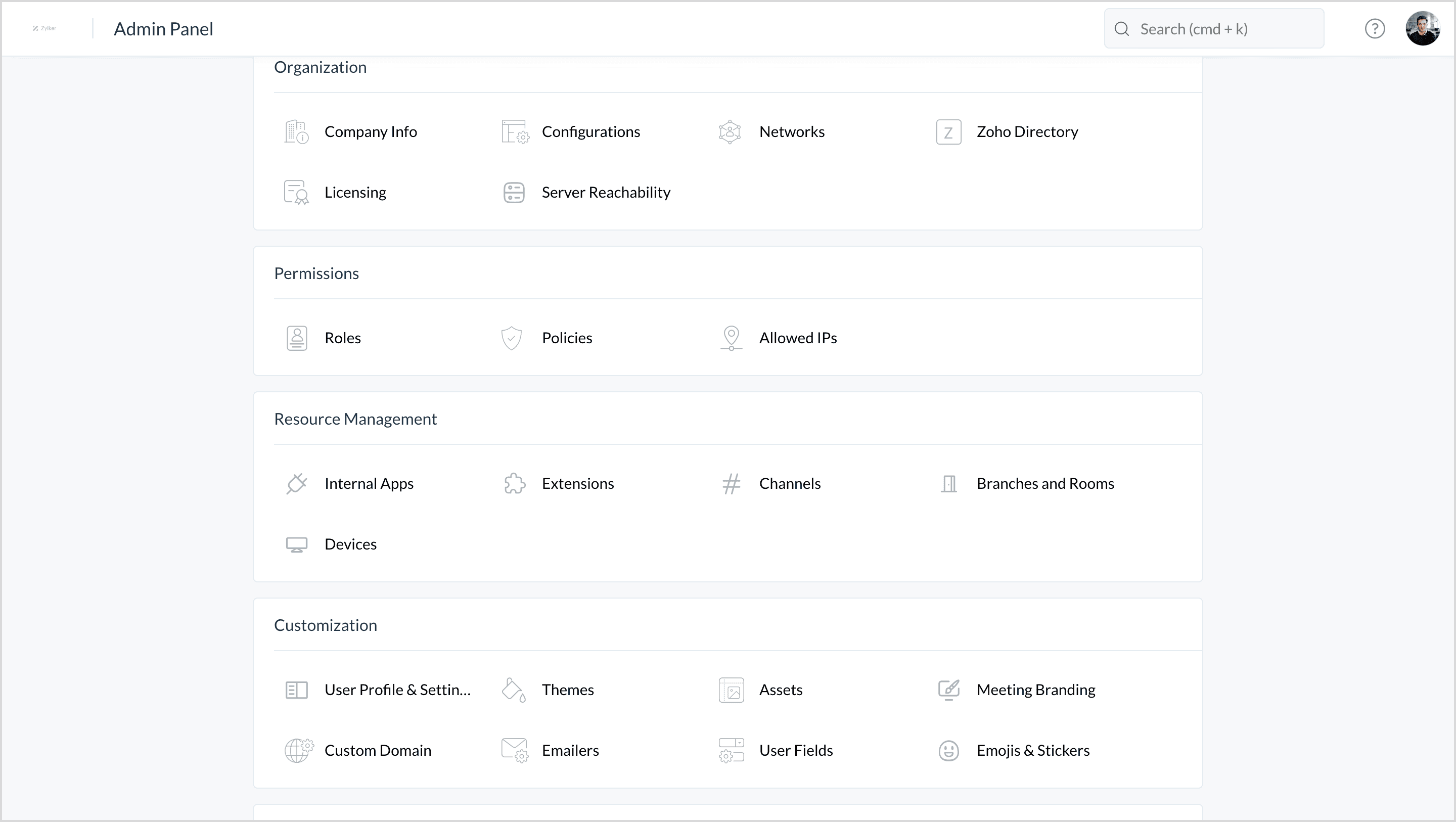Open Emailers link
This screenshot has width=1456, height=822.
click(570, 751)
